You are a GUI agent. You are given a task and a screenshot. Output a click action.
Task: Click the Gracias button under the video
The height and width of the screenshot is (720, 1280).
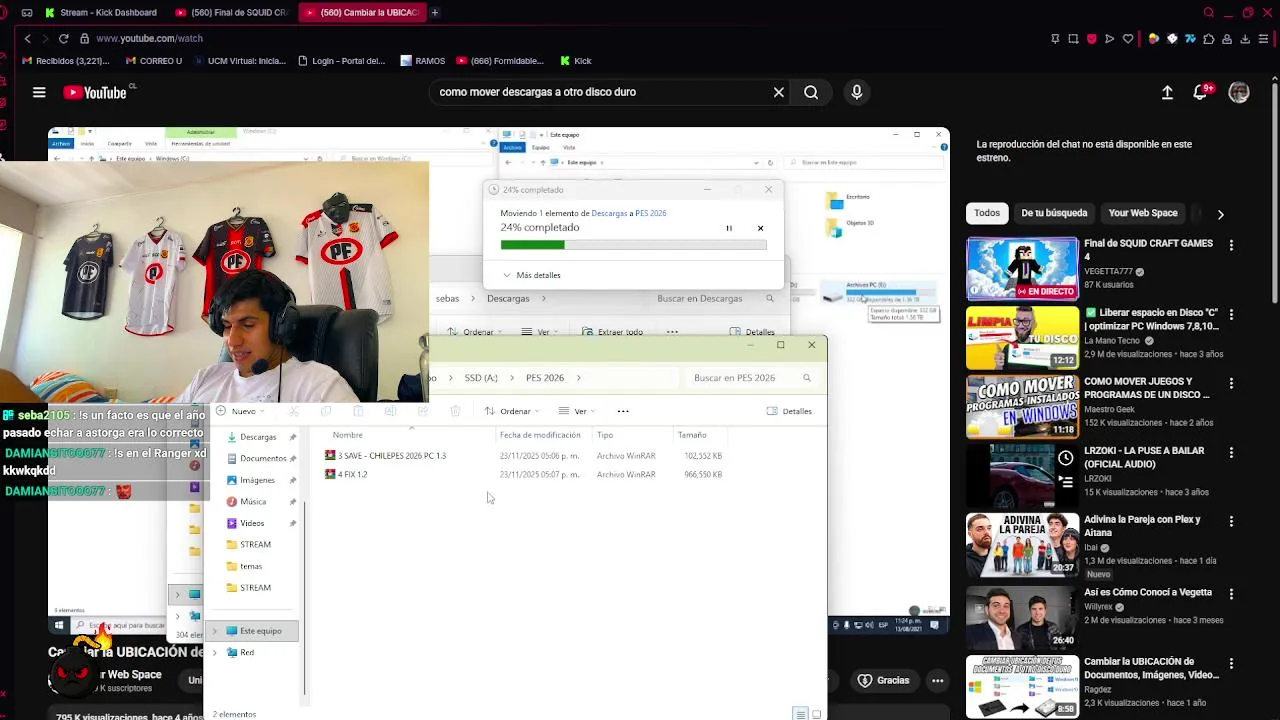click(884, 680)
